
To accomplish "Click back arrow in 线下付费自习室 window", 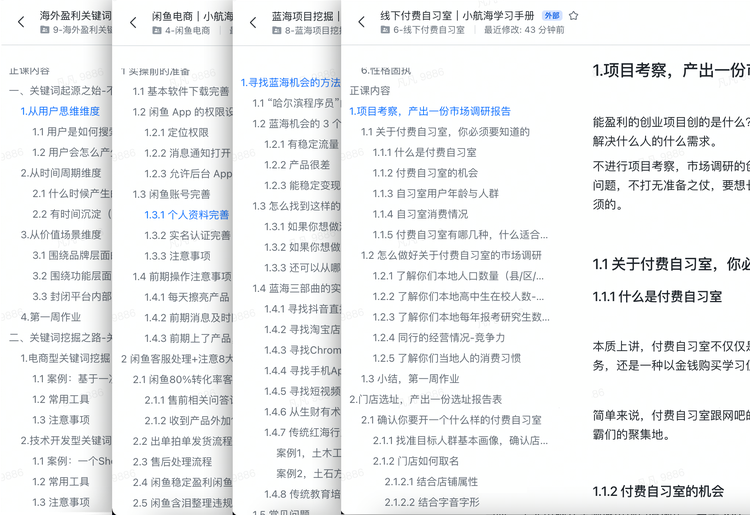I will (x=362, y=22).
